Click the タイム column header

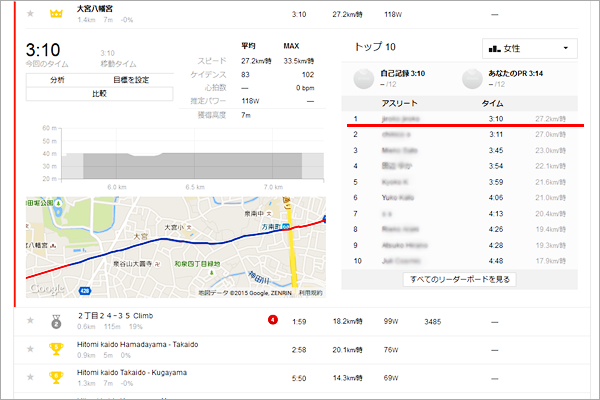click(x=492, y=103)
